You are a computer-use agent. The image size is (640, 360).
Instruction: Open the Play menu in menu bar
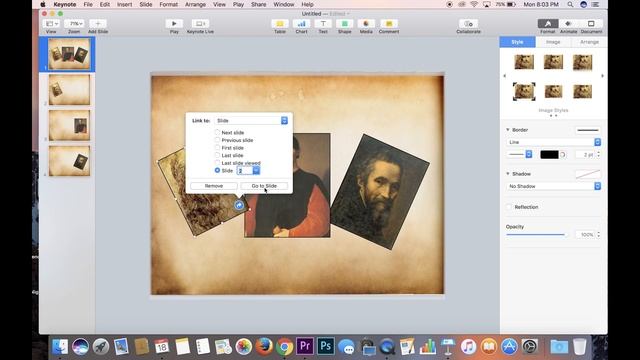238,4
